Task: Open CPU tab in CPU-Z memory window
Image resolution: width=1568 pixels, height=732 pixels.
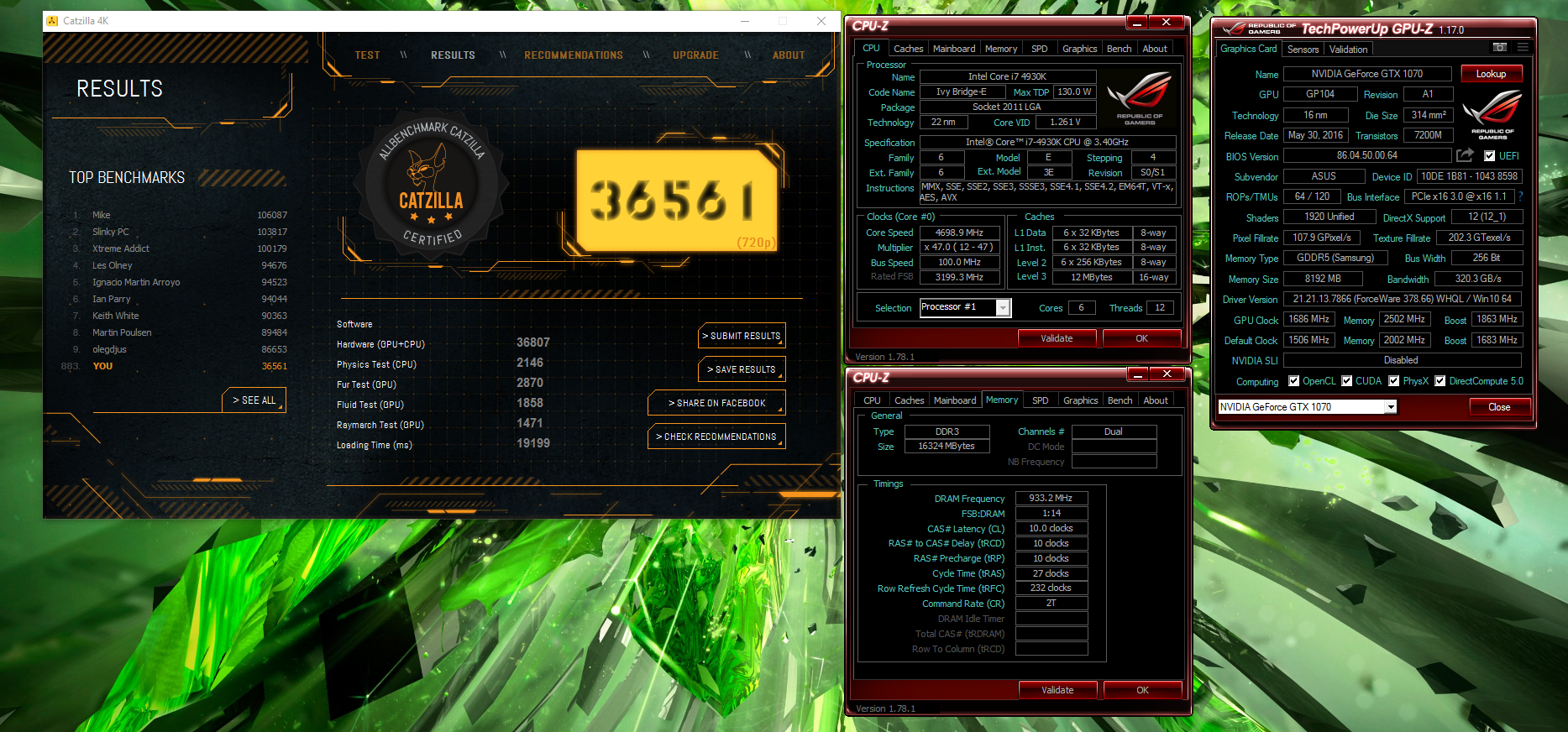Action: point(872,400)
